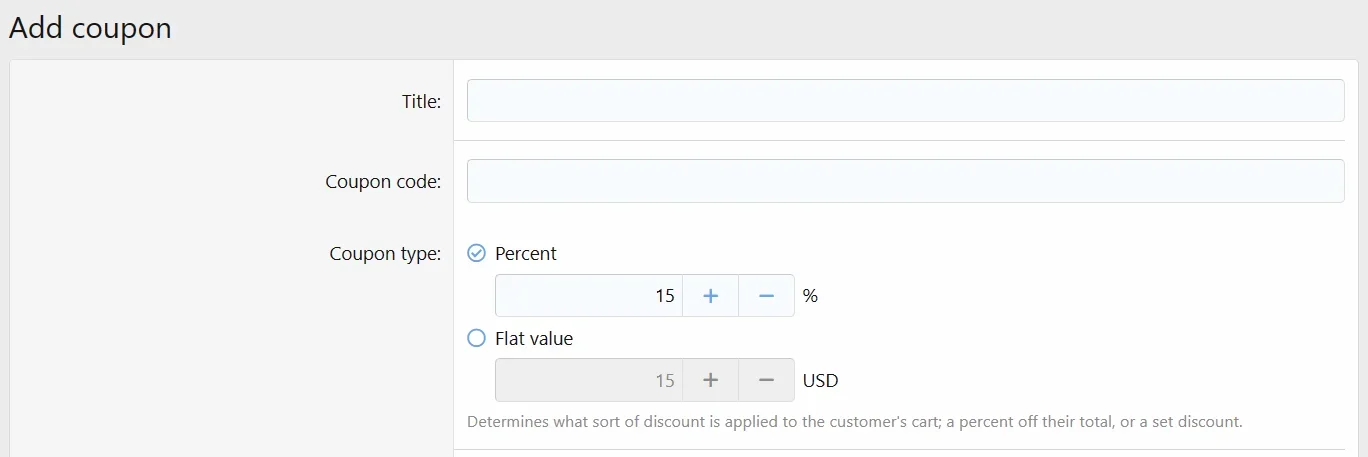Click the Coupon type: field label
The width and height of the screenshot is (1368, 457).
[385, 254]
